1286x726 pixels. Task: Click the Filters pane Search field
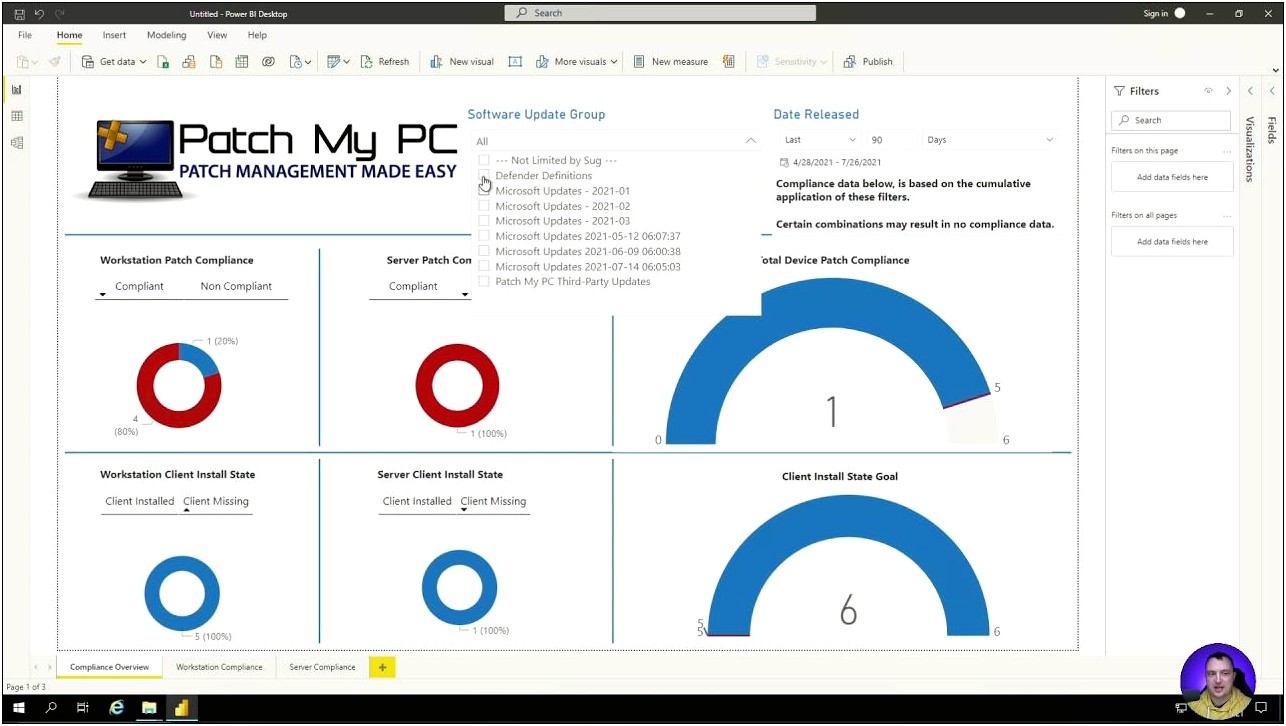click(1171, 120)
